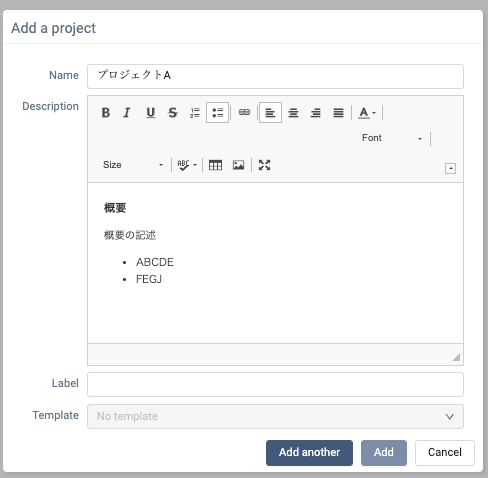
Task: Insert an image
Action: coord(238,165)
